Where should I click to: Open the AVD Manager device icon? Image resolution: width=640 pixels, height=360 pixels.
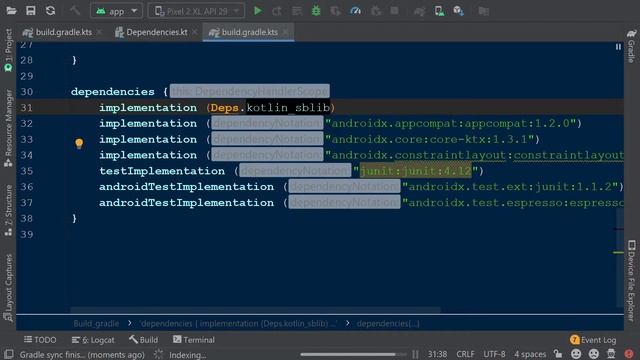439,11
